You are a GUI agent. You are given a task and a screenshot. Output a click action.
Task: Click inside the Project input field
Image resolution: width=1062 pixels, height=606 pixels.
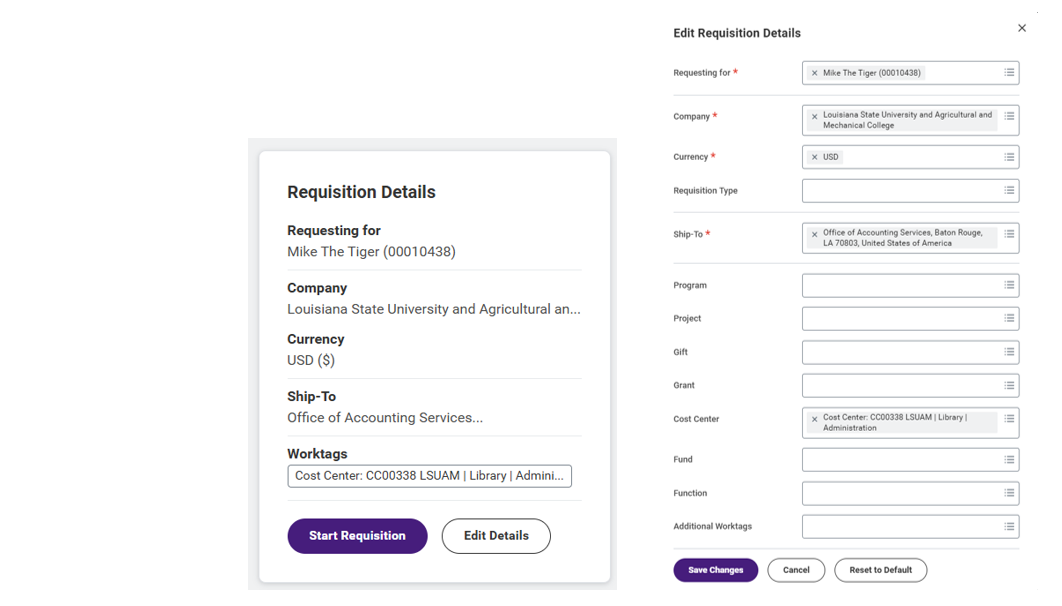[x=900, y=318]
